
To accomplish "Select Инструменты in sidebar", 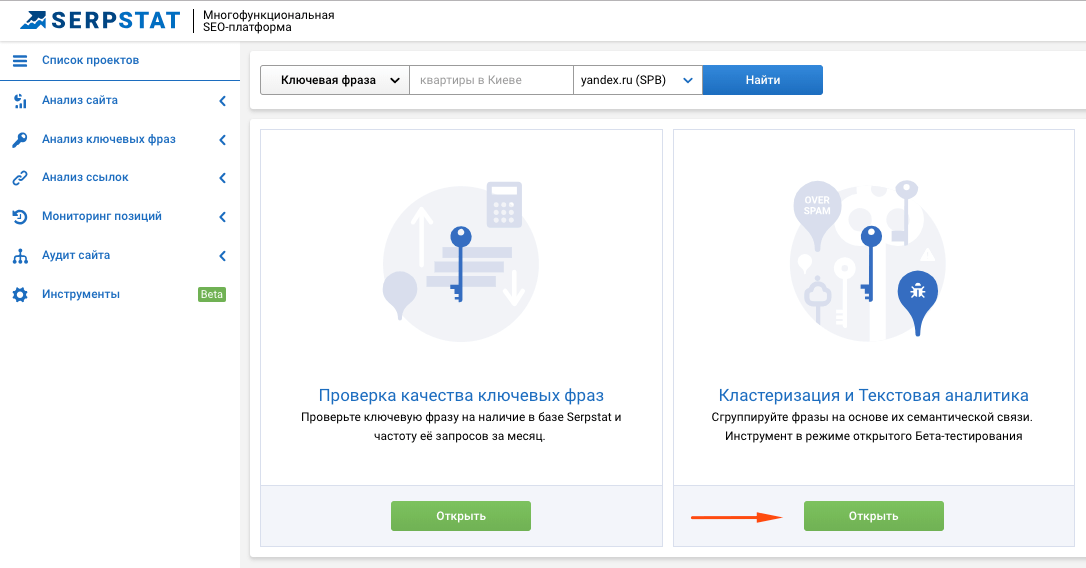I will (81, 294).
